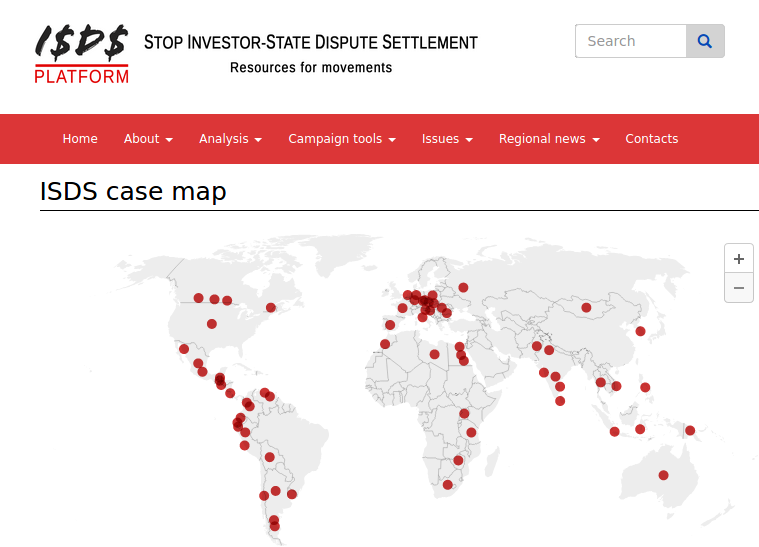
Task: Click the case marker in South Africa
Action: click(x=448, y=485)
